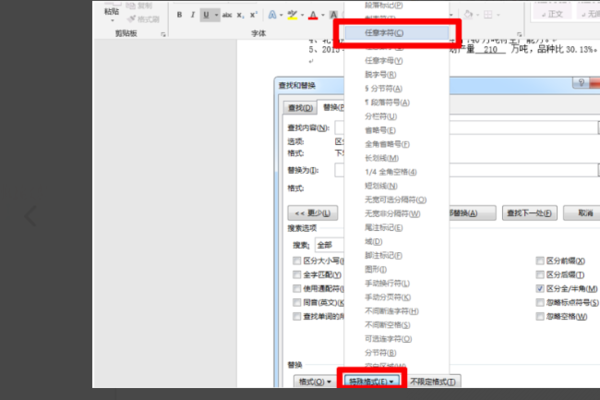
Task: Click the << 更少(L) button
Action: coord(313,213)
